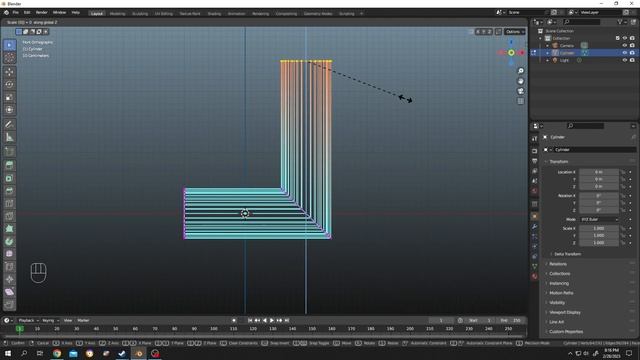Activate the Inset Faces tool
Viewport: 640px width, 360px height.
pyautogui.click(x=9, y=178)
